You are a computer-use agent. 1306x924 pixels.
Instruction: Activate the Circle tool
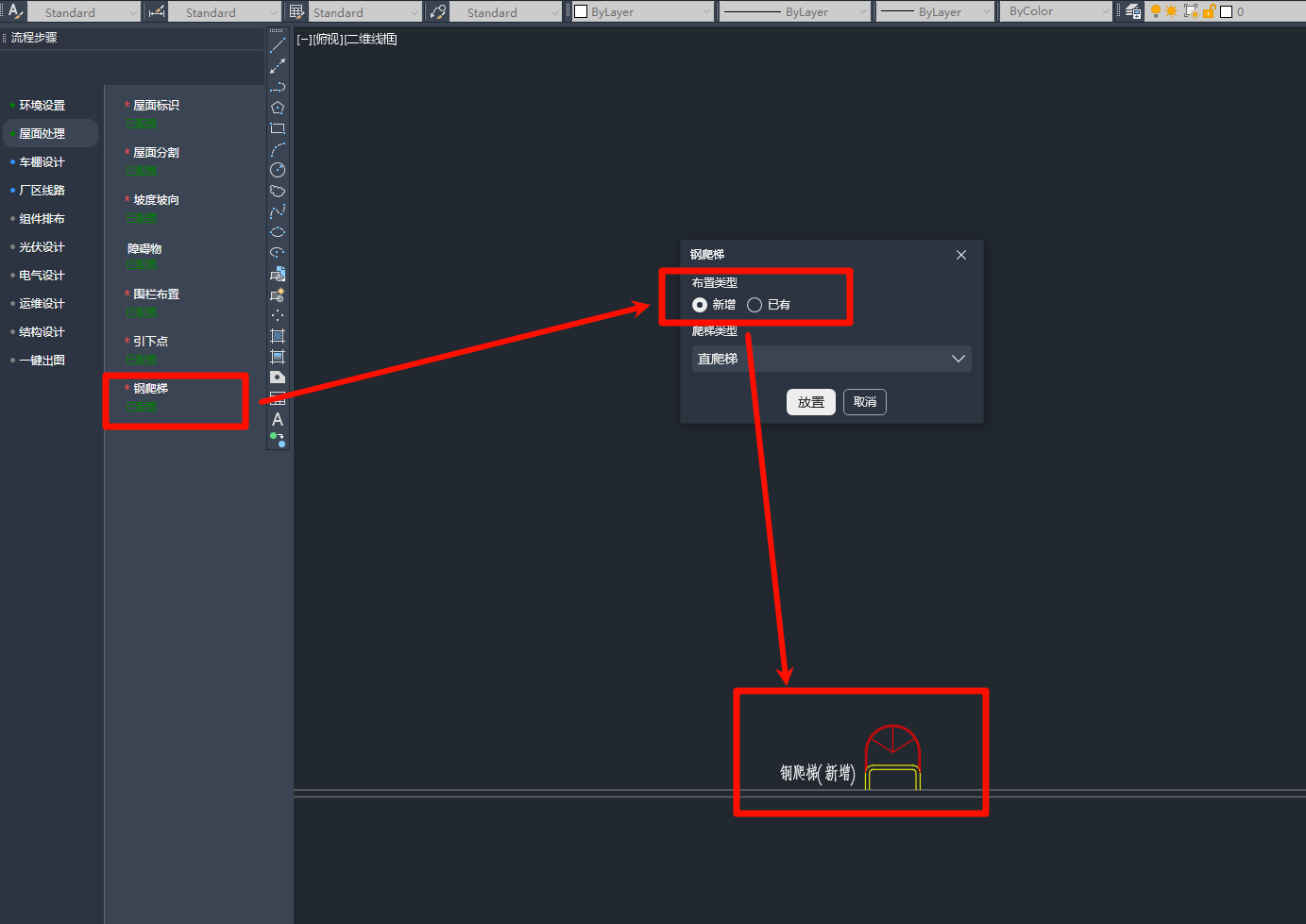[x=278, y=170]
